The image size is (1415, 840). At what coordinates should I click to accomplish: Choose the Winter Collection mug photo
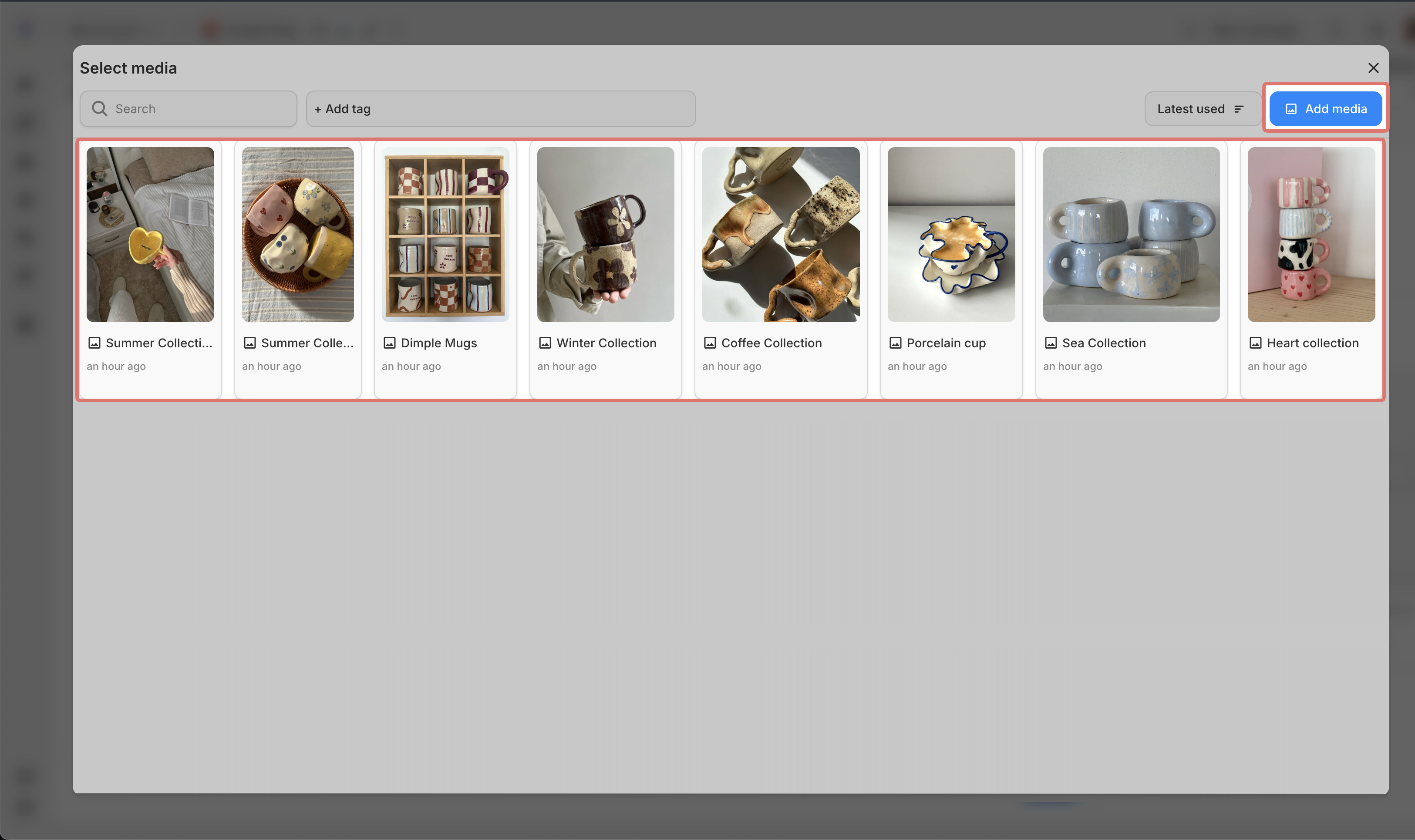pos(605,234)
